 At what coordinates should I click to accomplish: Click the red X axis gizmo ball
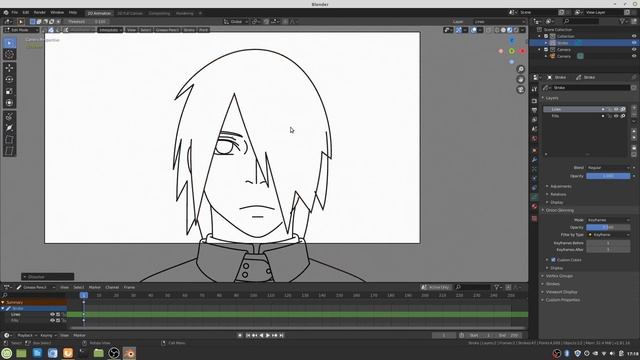[x=522, y=51]
